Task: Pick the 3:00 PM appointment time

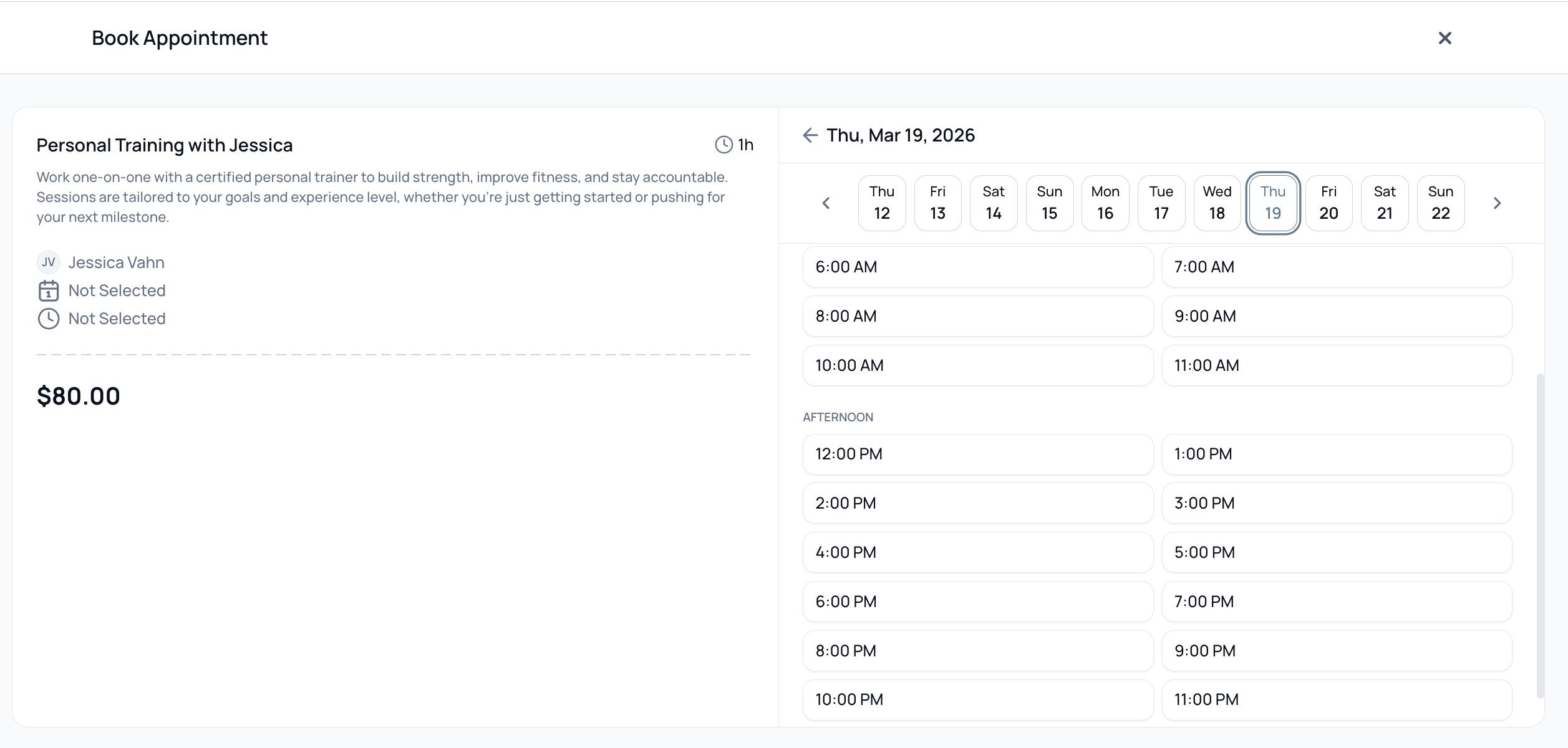Action: pos(1336,503)
